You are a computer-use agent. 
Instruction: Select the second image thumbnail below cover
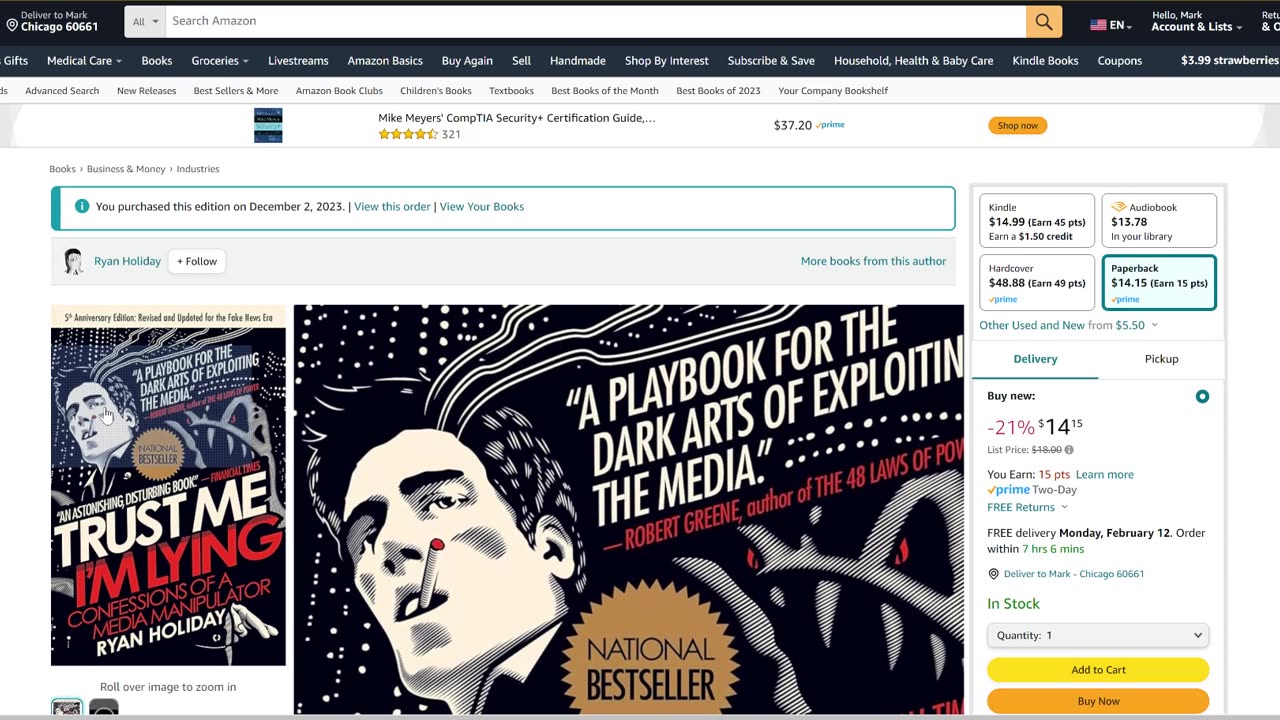[104, 708]
